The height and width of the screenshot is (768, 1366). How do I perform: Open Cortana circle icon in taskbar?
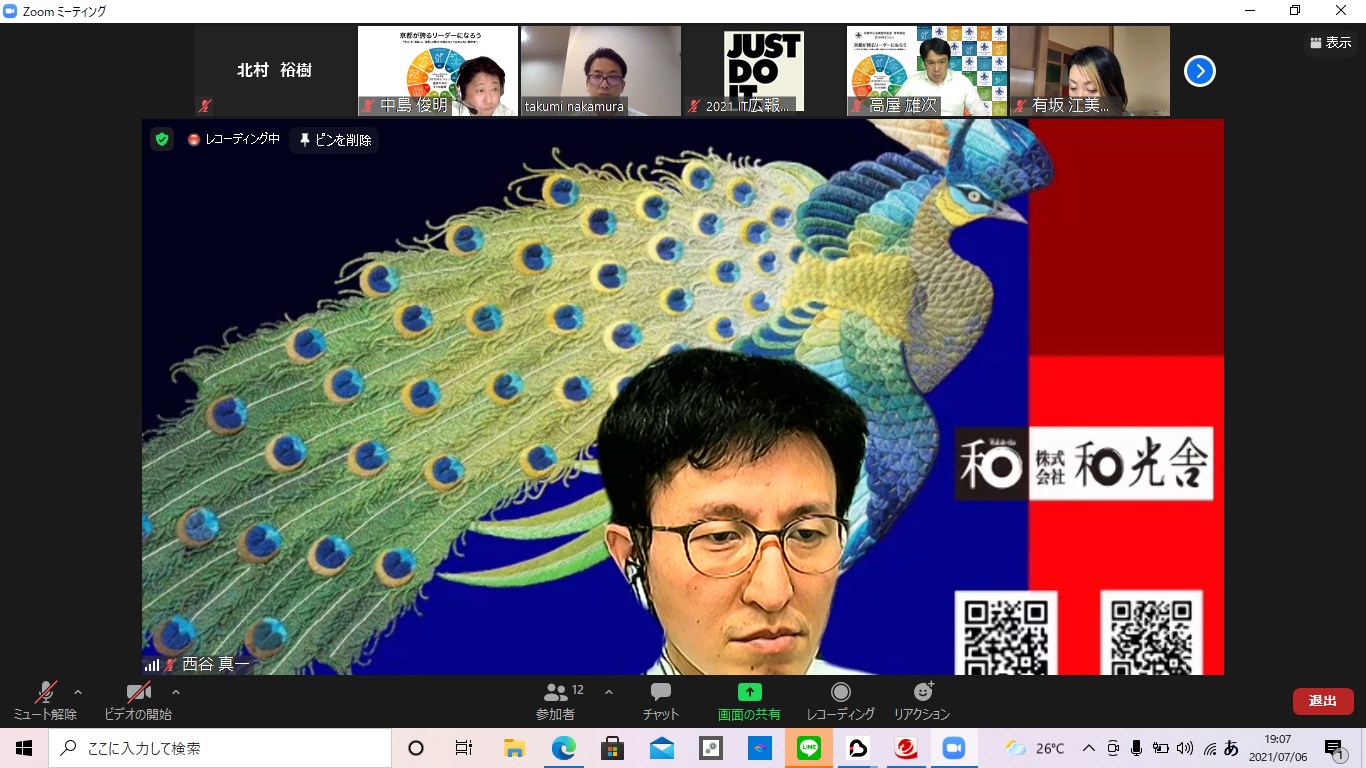[x=416, y=748]
